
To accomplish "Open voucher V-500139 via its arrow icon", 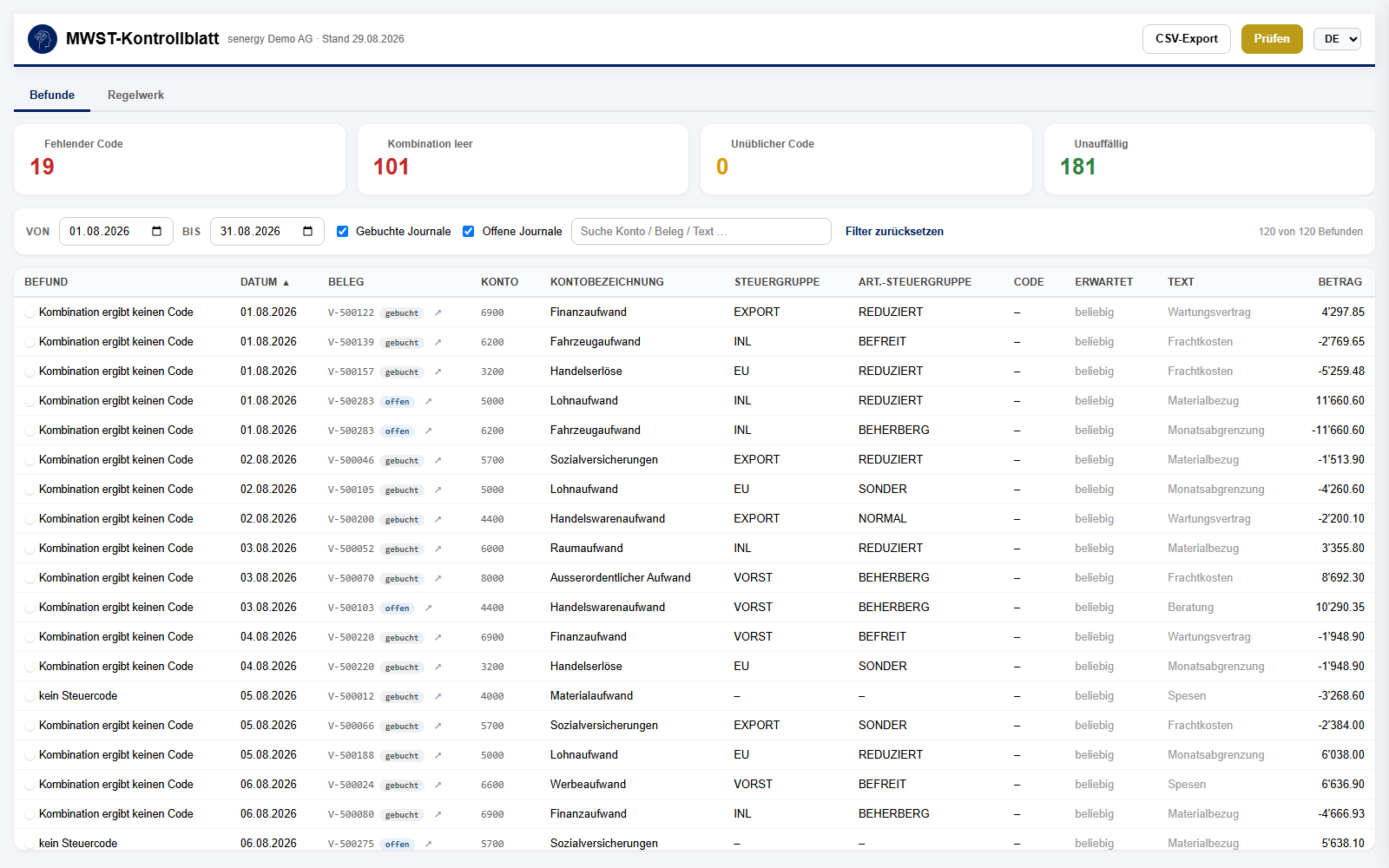I will pyautogui.click(x=438, y=343).
